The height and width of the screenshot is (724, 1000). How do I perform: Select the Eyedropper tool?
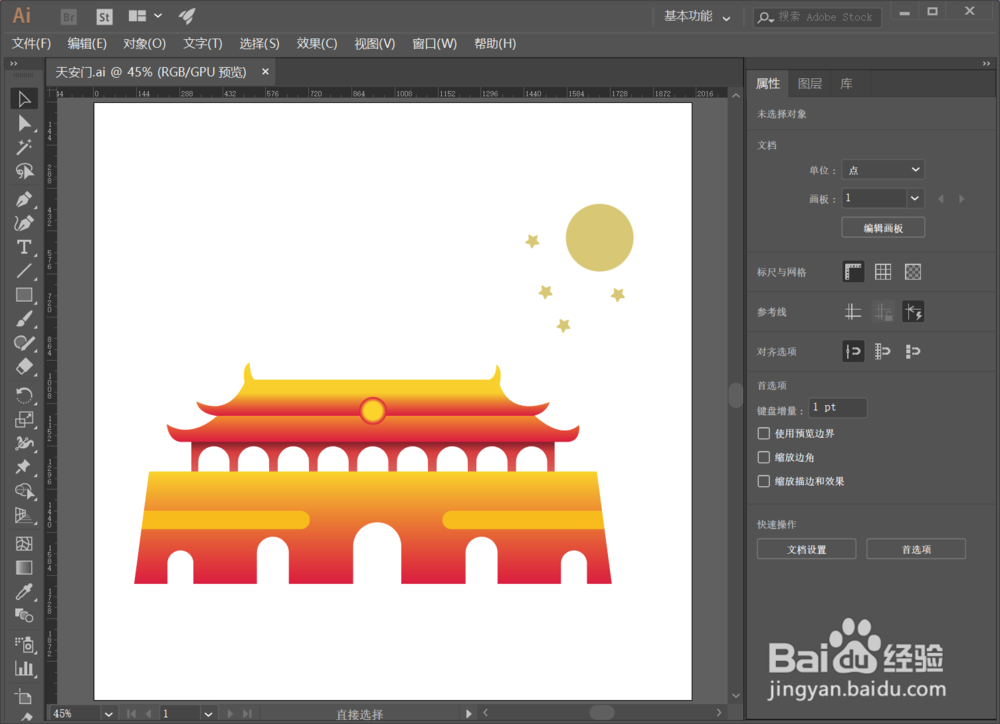coord(22,591)
